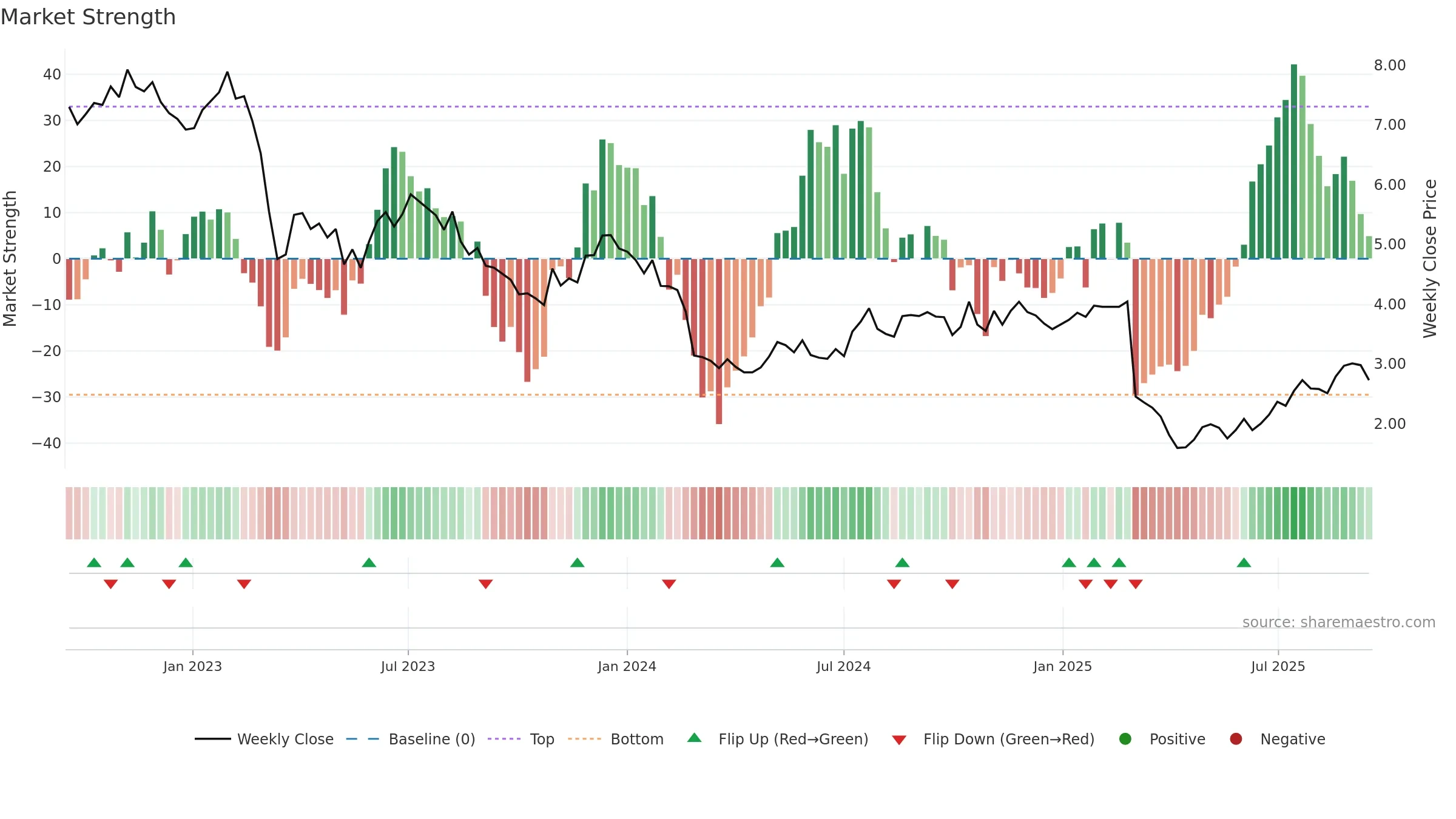1456x819 pixels.
Task: Toggle the Baseline (0) legend entry
Action: 411,739
